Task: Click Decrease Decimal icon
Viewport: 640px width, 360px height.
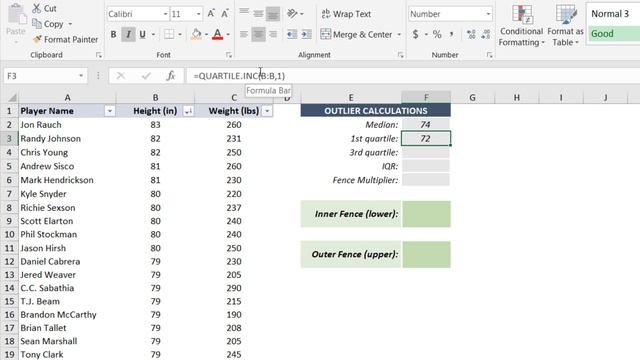Action: [485, 34]
